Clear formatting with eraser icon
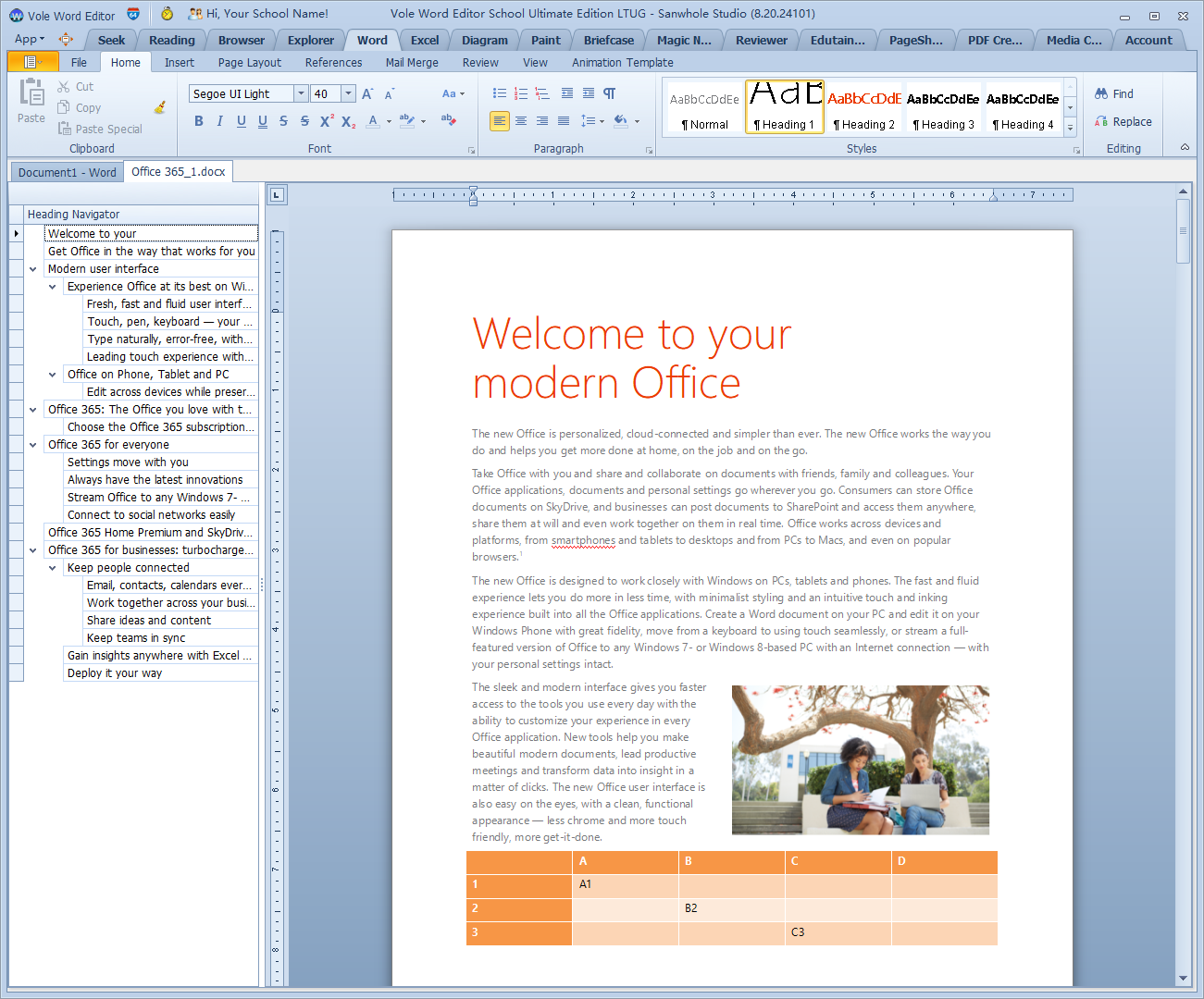The width and height of the screenshot is (1204, 999). pos(449,120)
